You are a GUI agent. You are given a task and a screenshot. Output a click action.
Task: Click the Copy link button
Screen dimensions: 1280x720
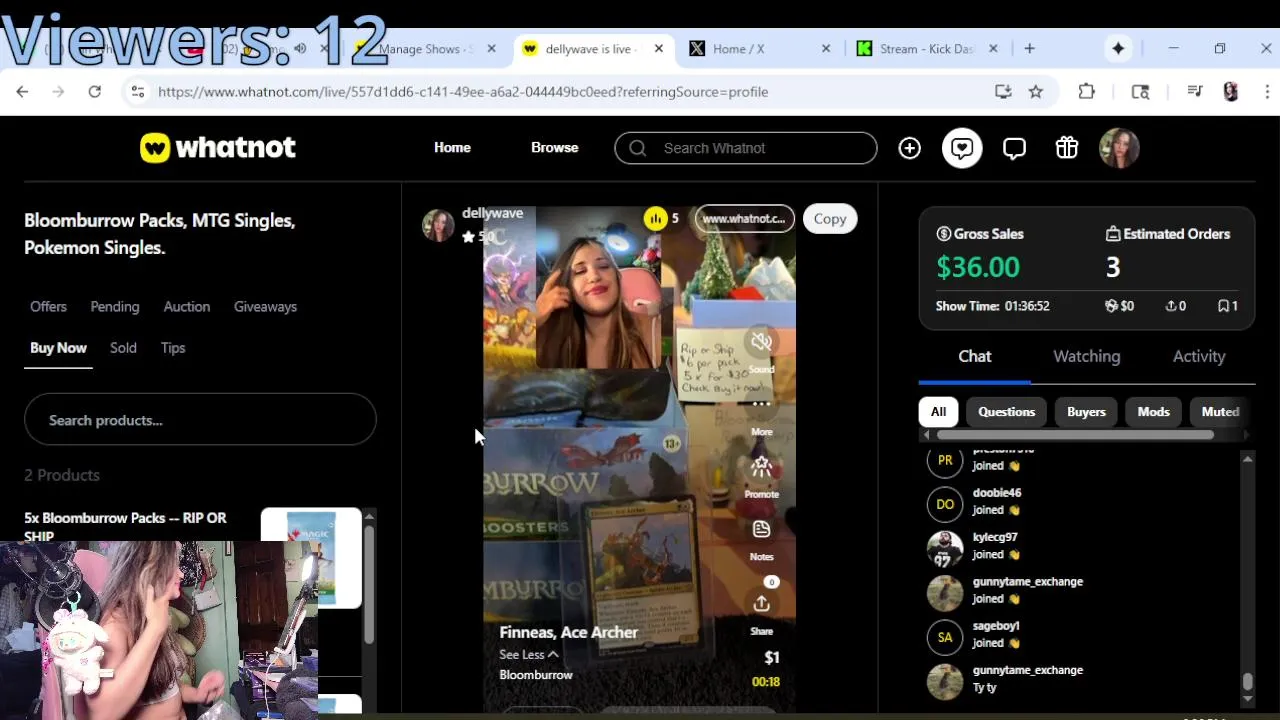pos(830,219)
